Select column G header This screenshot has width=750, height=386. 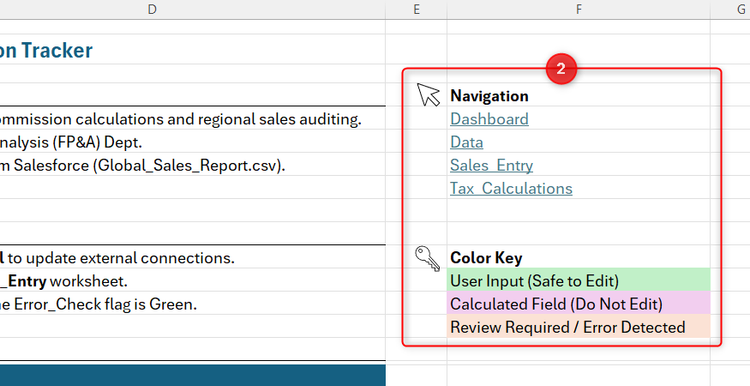(x=730, y=9)
